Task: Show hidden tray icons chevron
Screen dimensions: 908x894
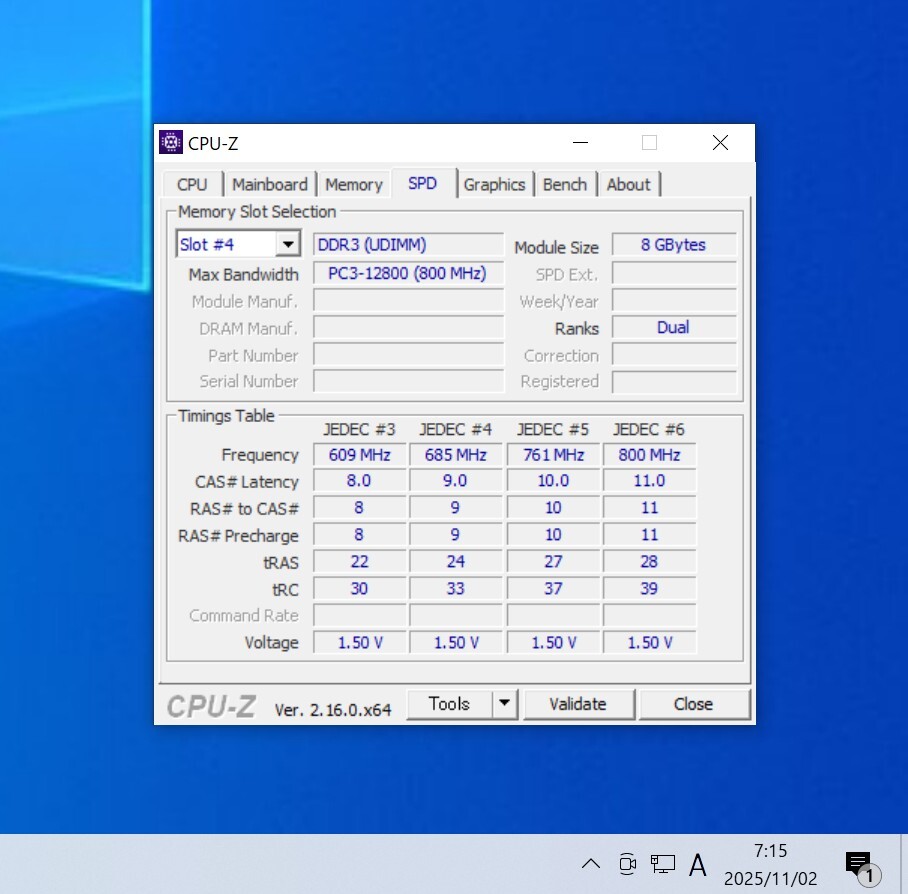Action: (591, 864)
